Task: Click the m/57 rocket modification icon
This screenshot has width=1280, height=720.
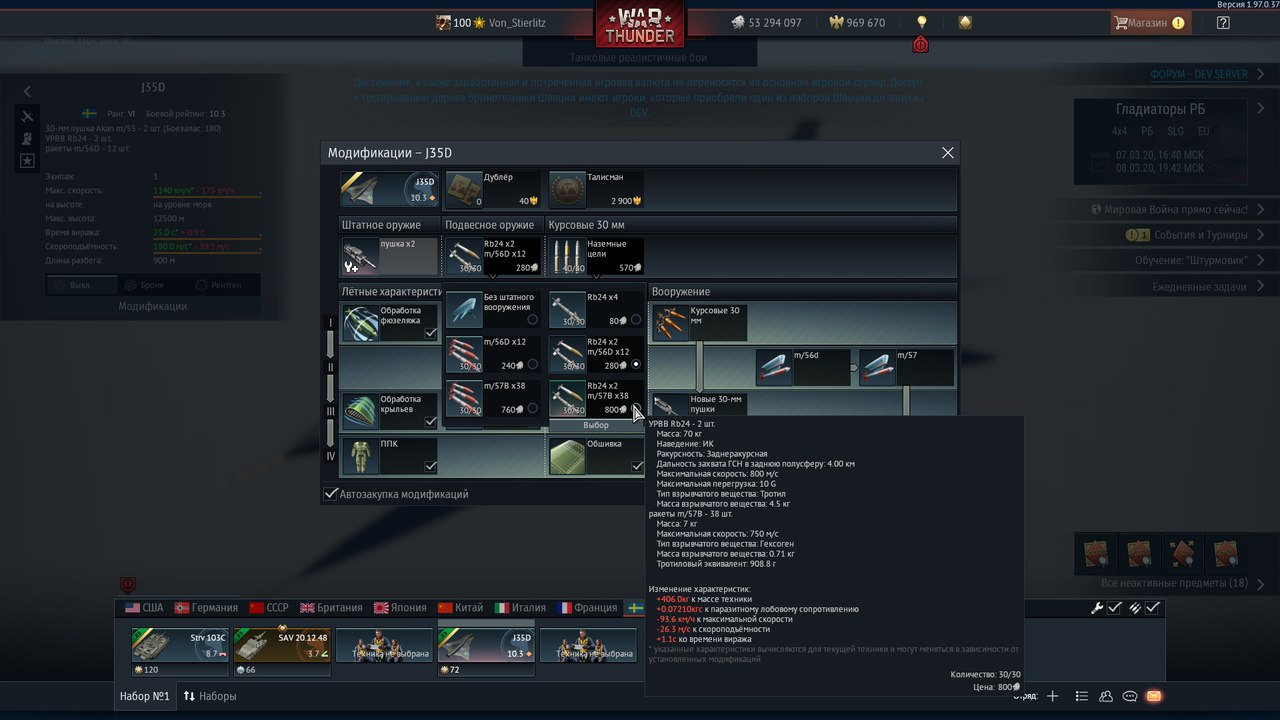Action: (x=878, y=367)
